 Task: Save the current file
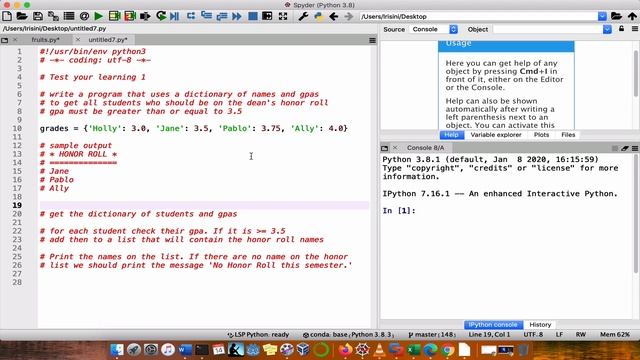38,16
